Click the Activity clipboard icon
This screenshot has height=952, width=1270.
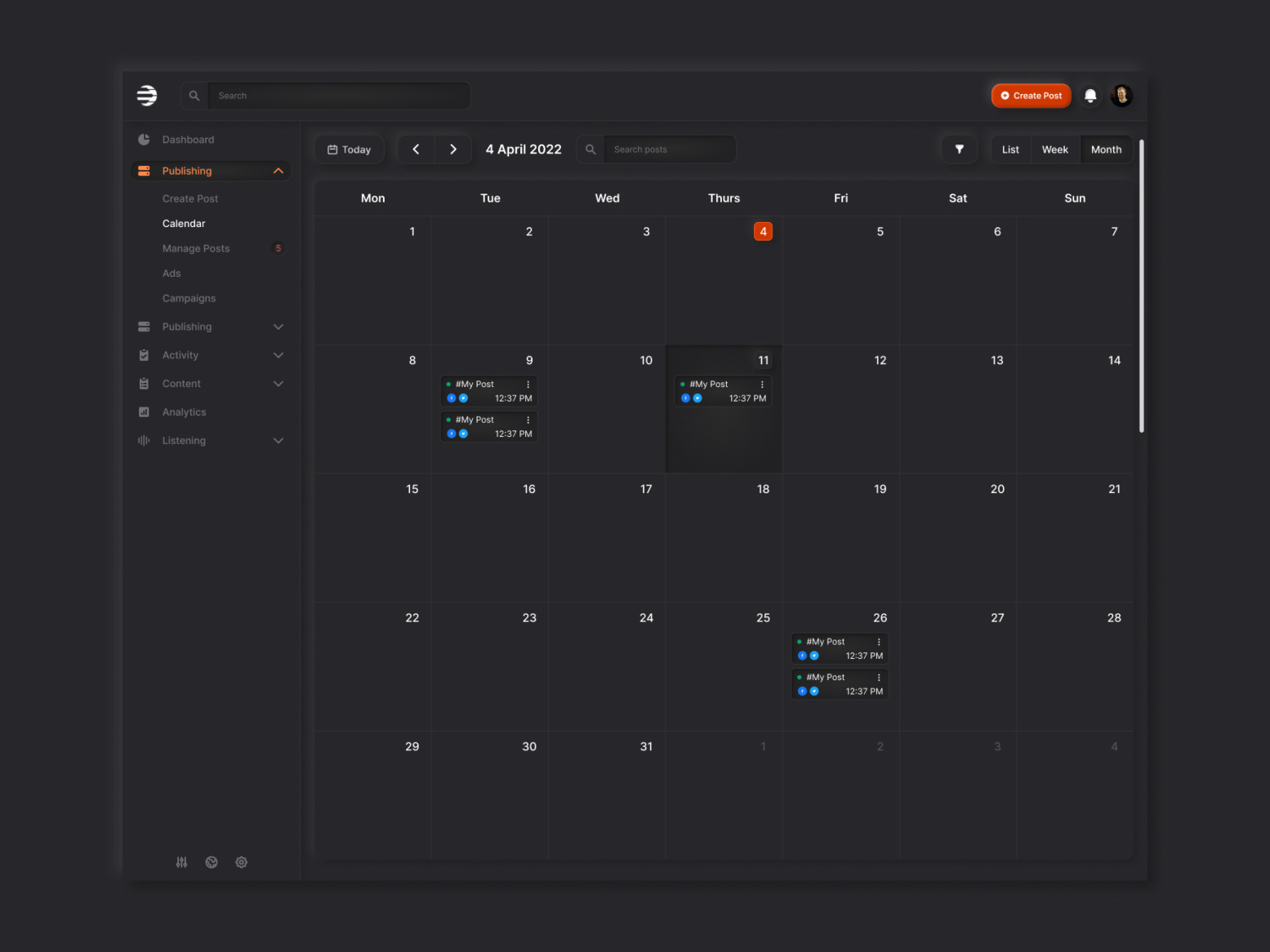pos(144,354)
